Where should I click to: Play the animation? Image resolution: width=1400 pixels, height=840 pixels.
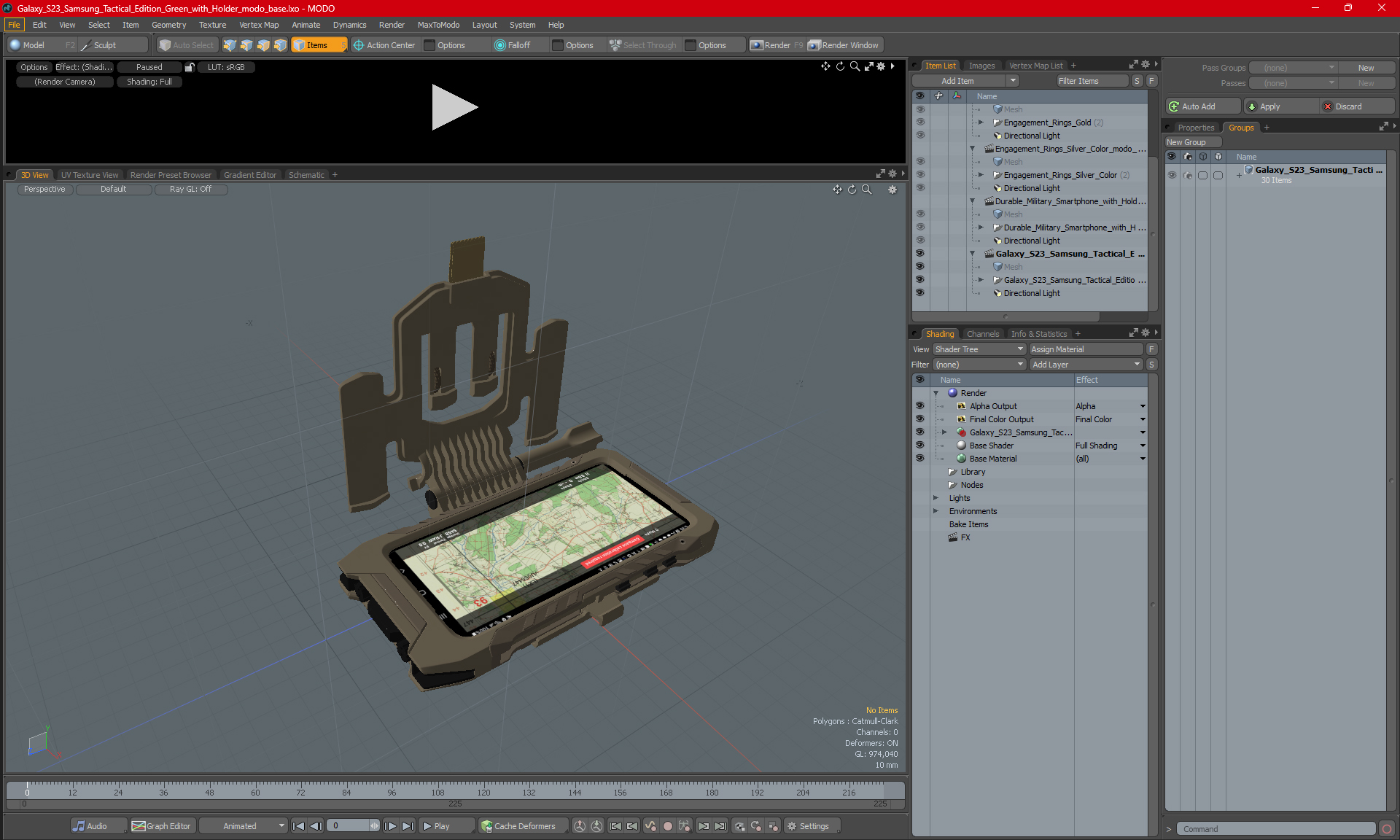click(x=446, y=826)
